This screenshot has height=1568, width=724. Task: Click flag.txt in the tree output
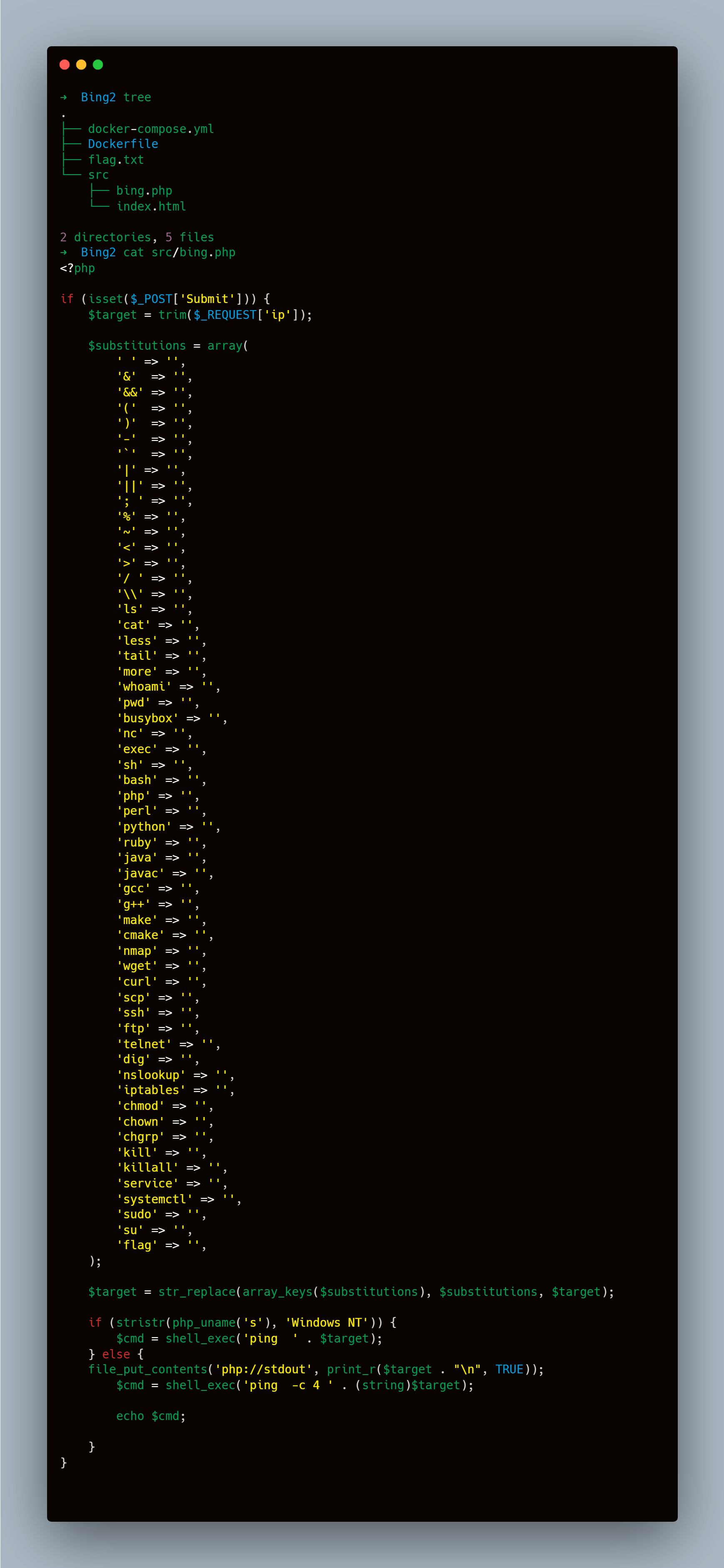pos(115,160)
